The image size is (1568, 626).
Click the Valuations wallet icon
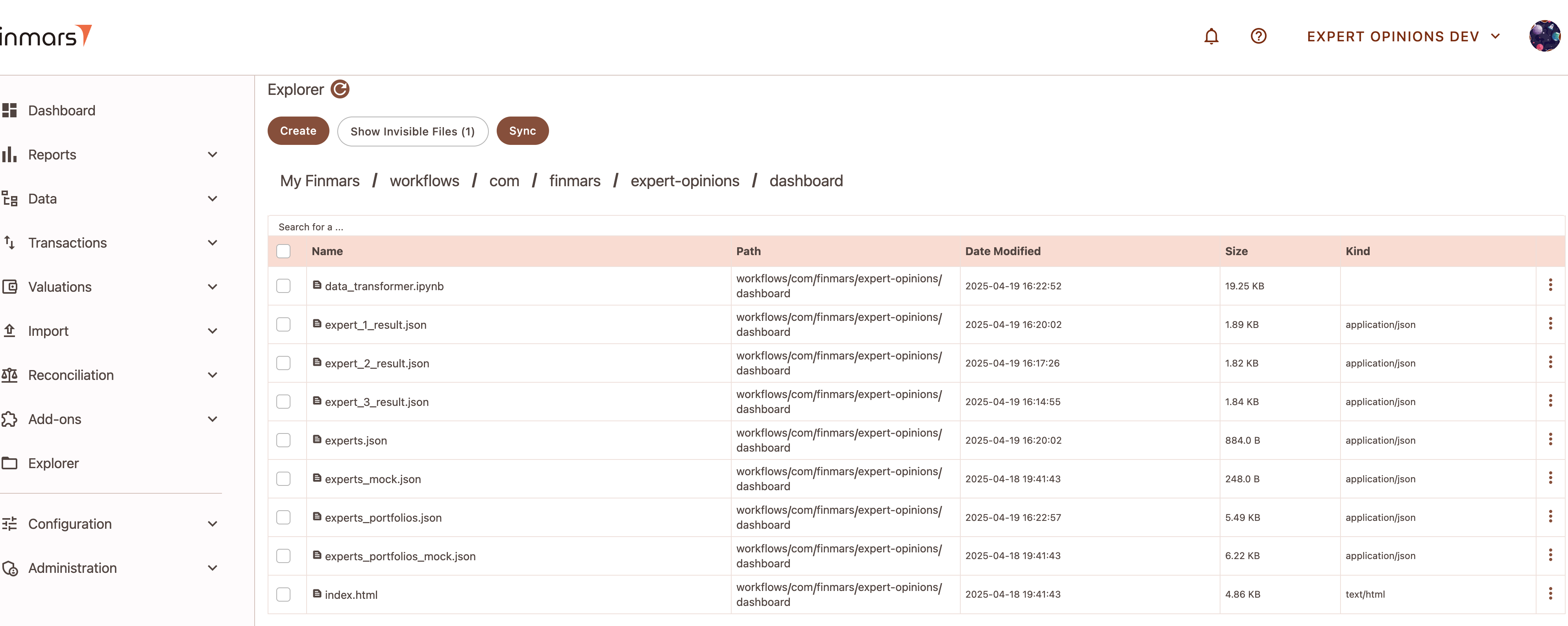[9, 287]
